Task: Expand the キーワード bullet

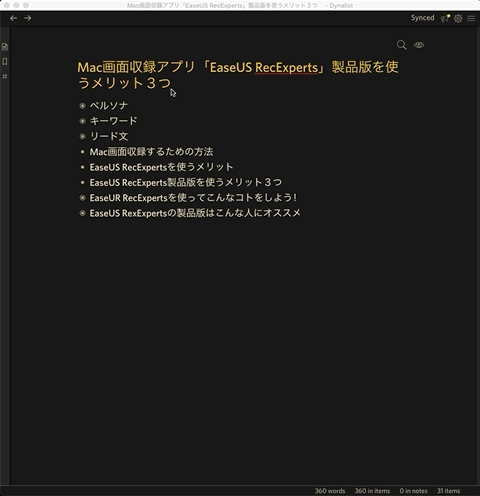Action: [82, 121]
